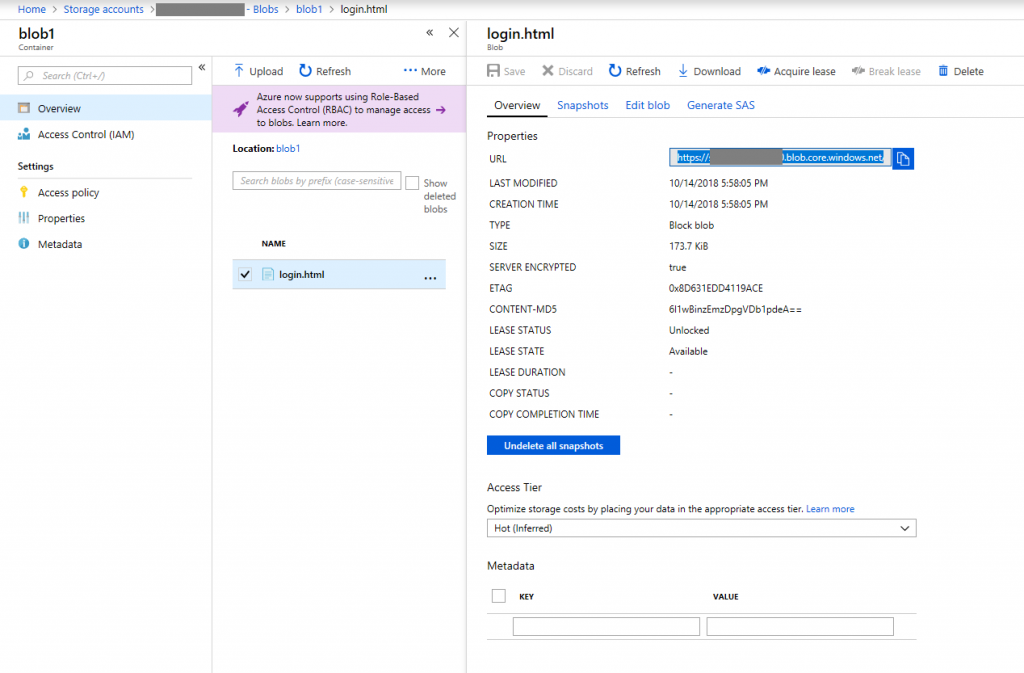Open the login.html row ellipsis menu

pyautogui.click(x=430, y=277)
